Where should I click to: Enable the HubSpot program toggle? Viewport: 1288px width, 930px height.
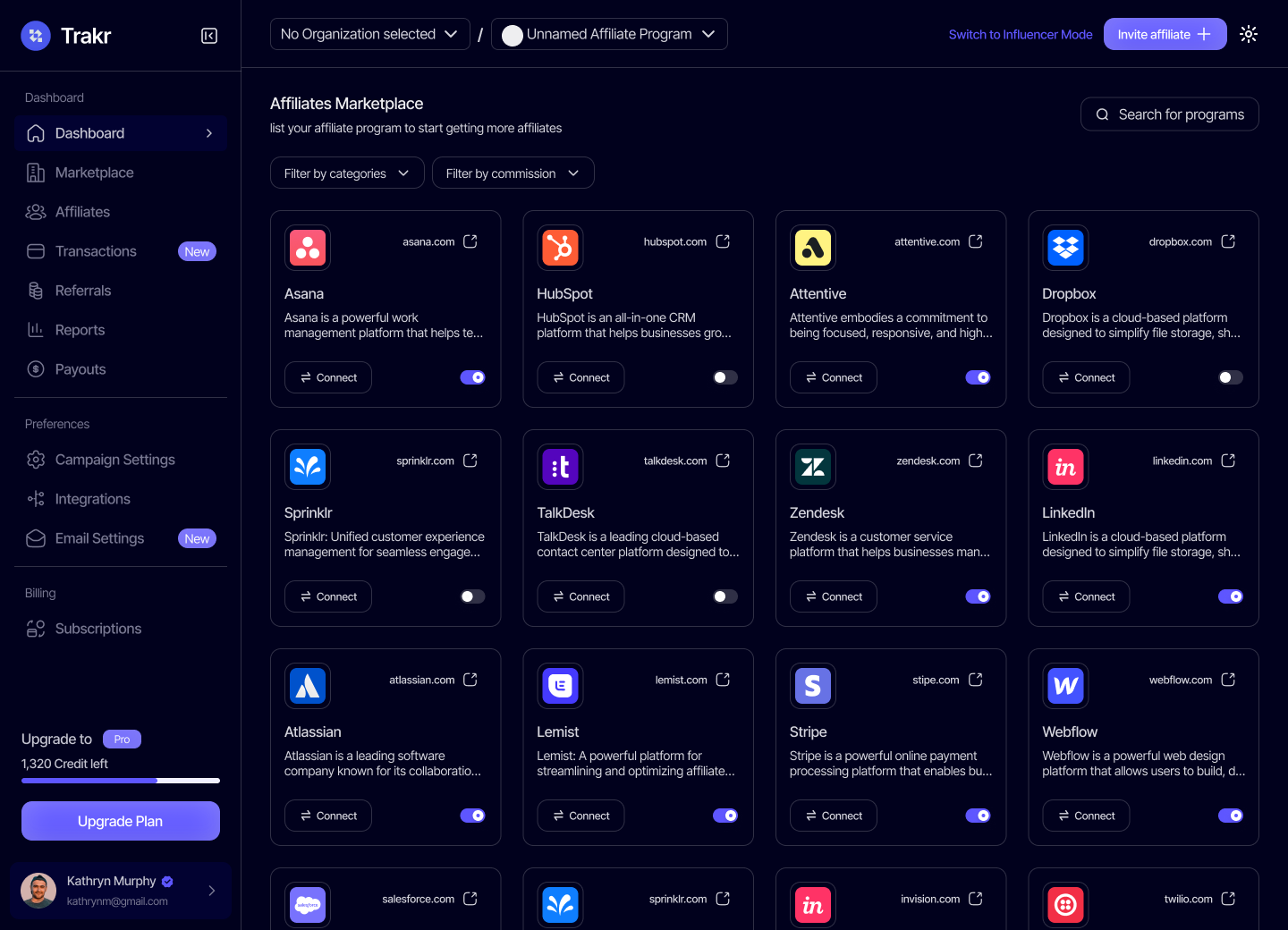(x=724, y=377)
